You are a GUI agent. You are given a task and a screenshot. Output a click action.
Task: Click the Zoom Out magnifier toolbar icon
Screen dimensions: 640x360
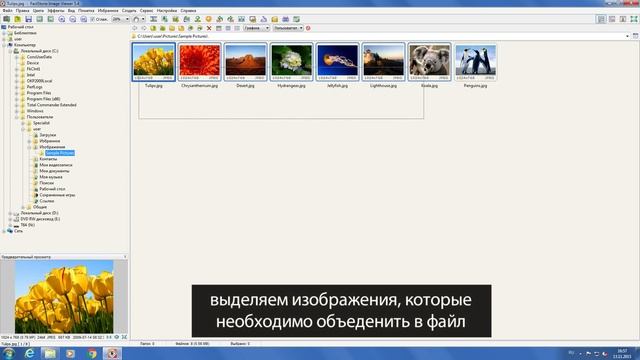click(73, 19)
